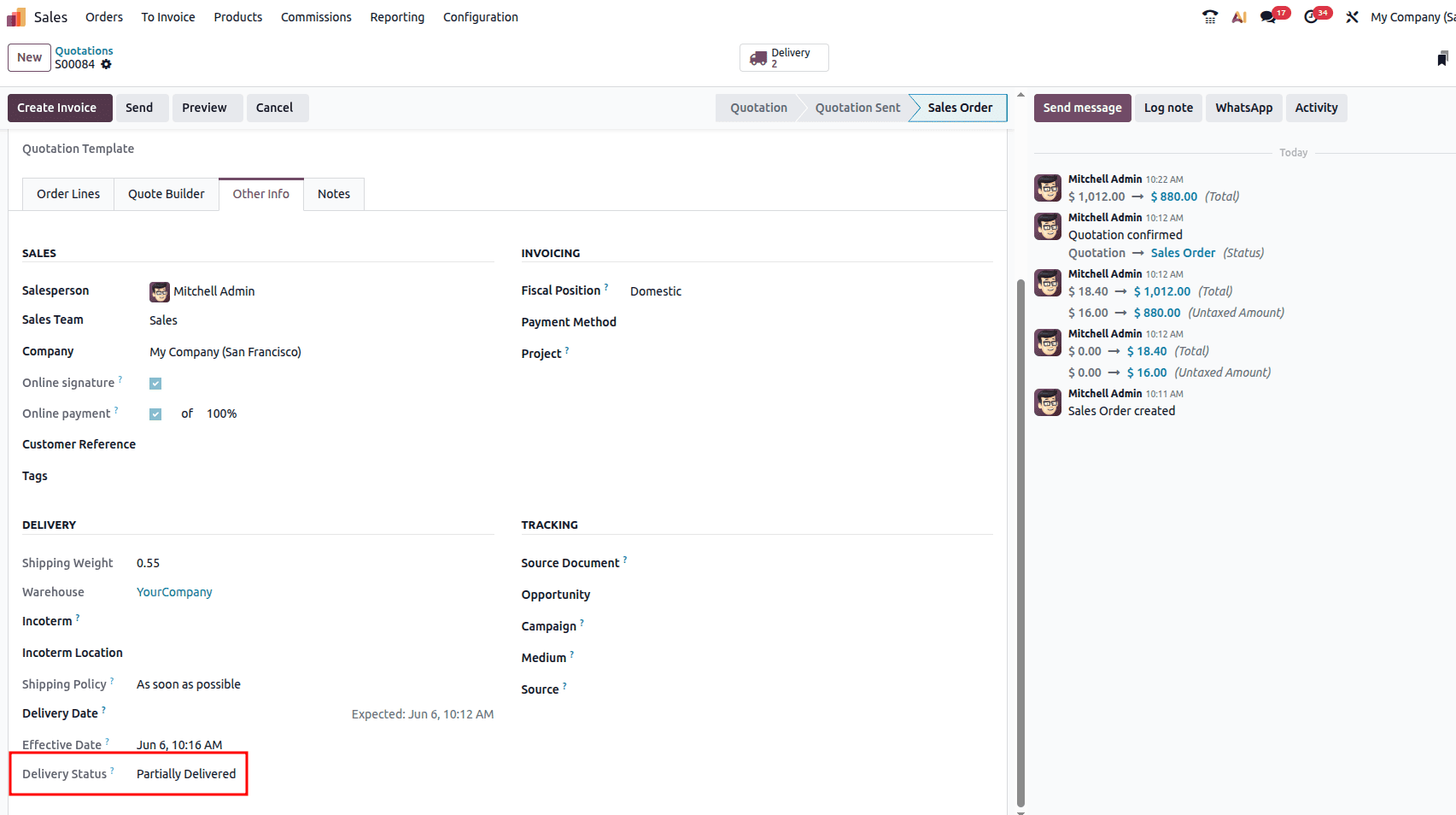Click avatar beside Sales Order created message
The image size is (1456, 815).
point(1048,402)
